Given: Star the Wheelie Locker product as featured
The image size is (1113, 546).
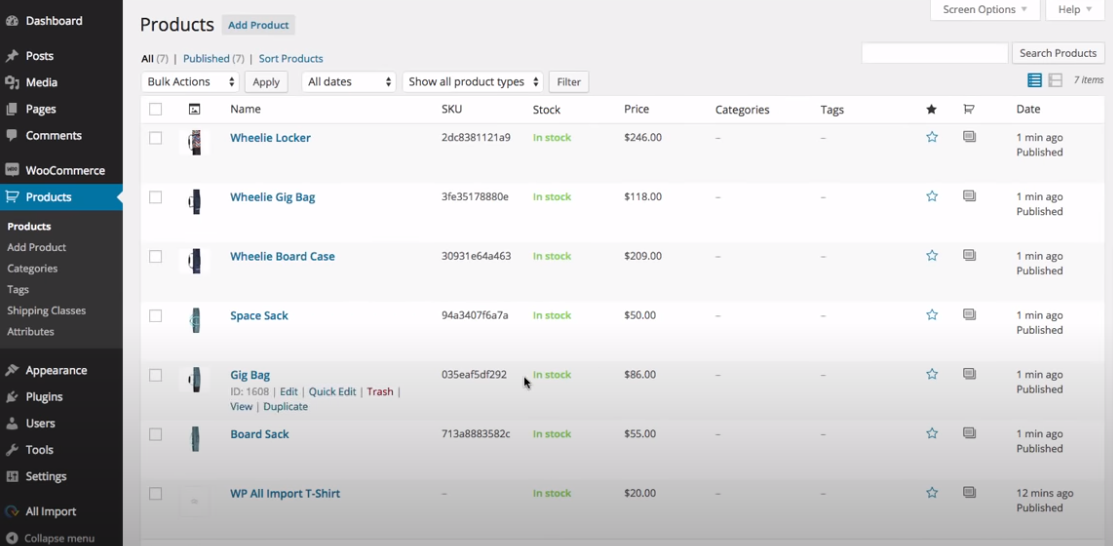Looking at the screenshot, I should (x=932, y=137).
